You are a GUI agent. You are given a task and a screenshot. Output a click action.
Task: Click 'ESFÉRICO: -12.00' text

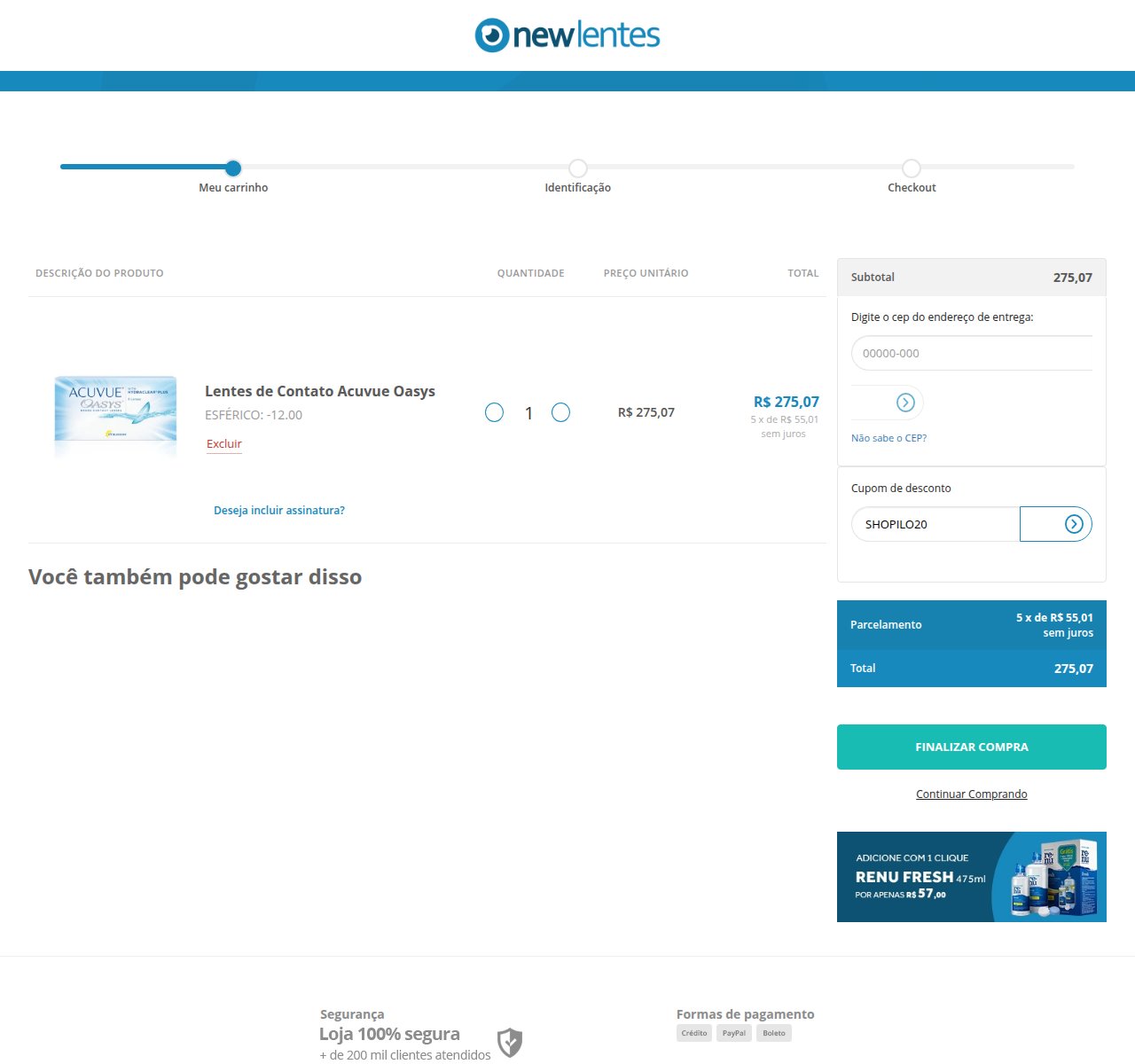coord(254,415)
